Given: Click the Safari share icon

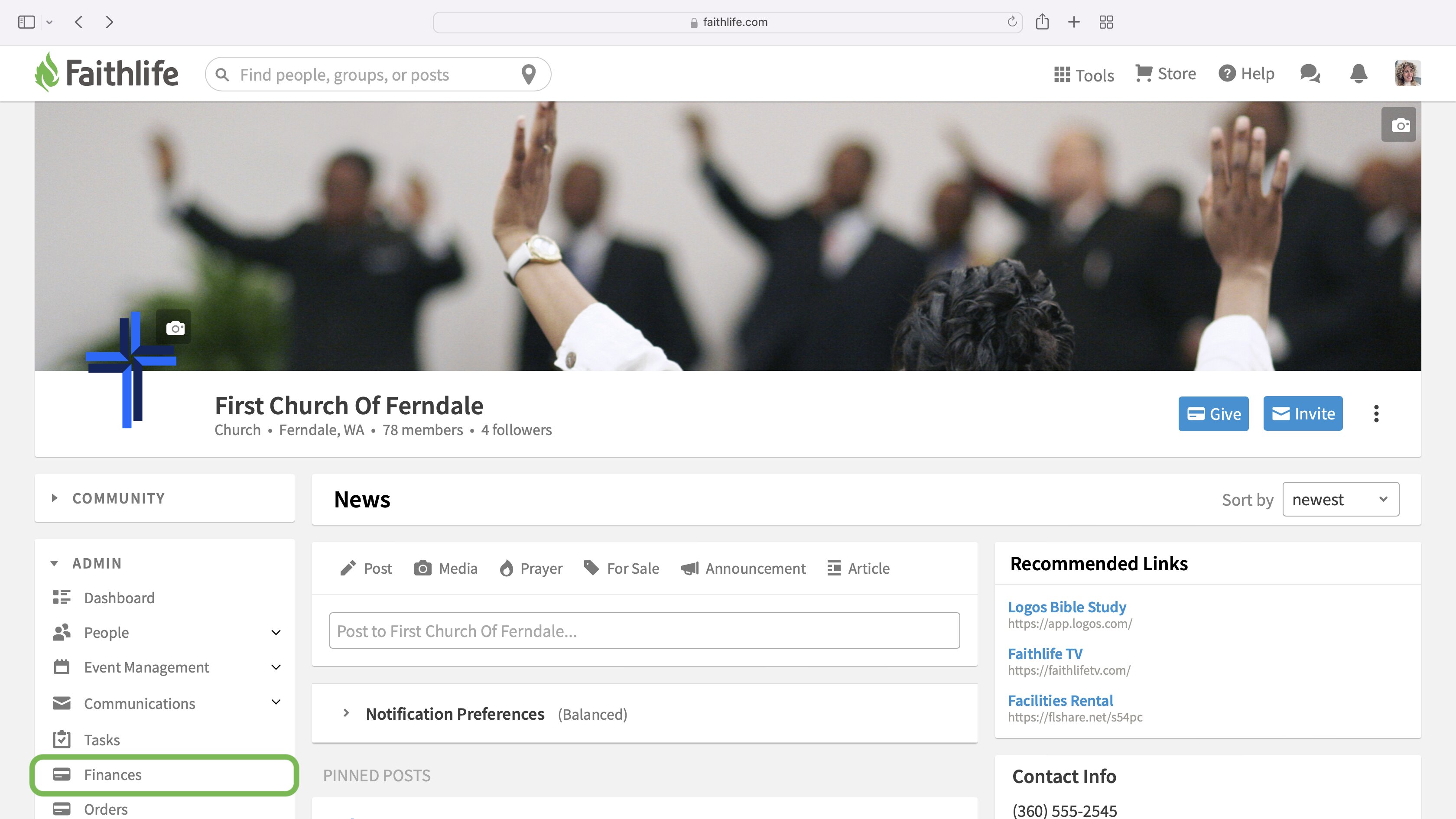Looking at the screenshot, I should click(x=1042, y=22).
